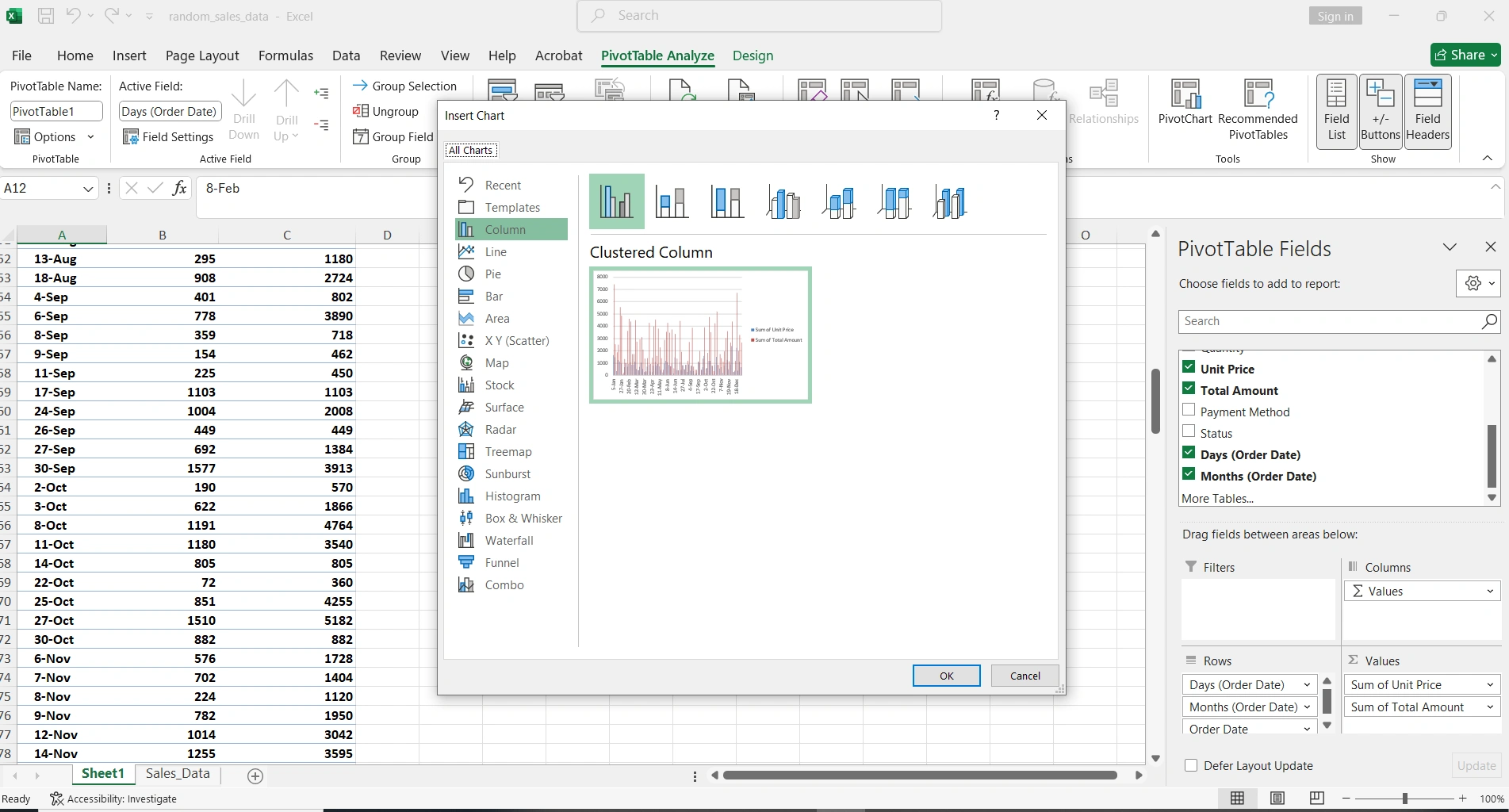Zoom in using the status bar zoom control

(1463, 799)
